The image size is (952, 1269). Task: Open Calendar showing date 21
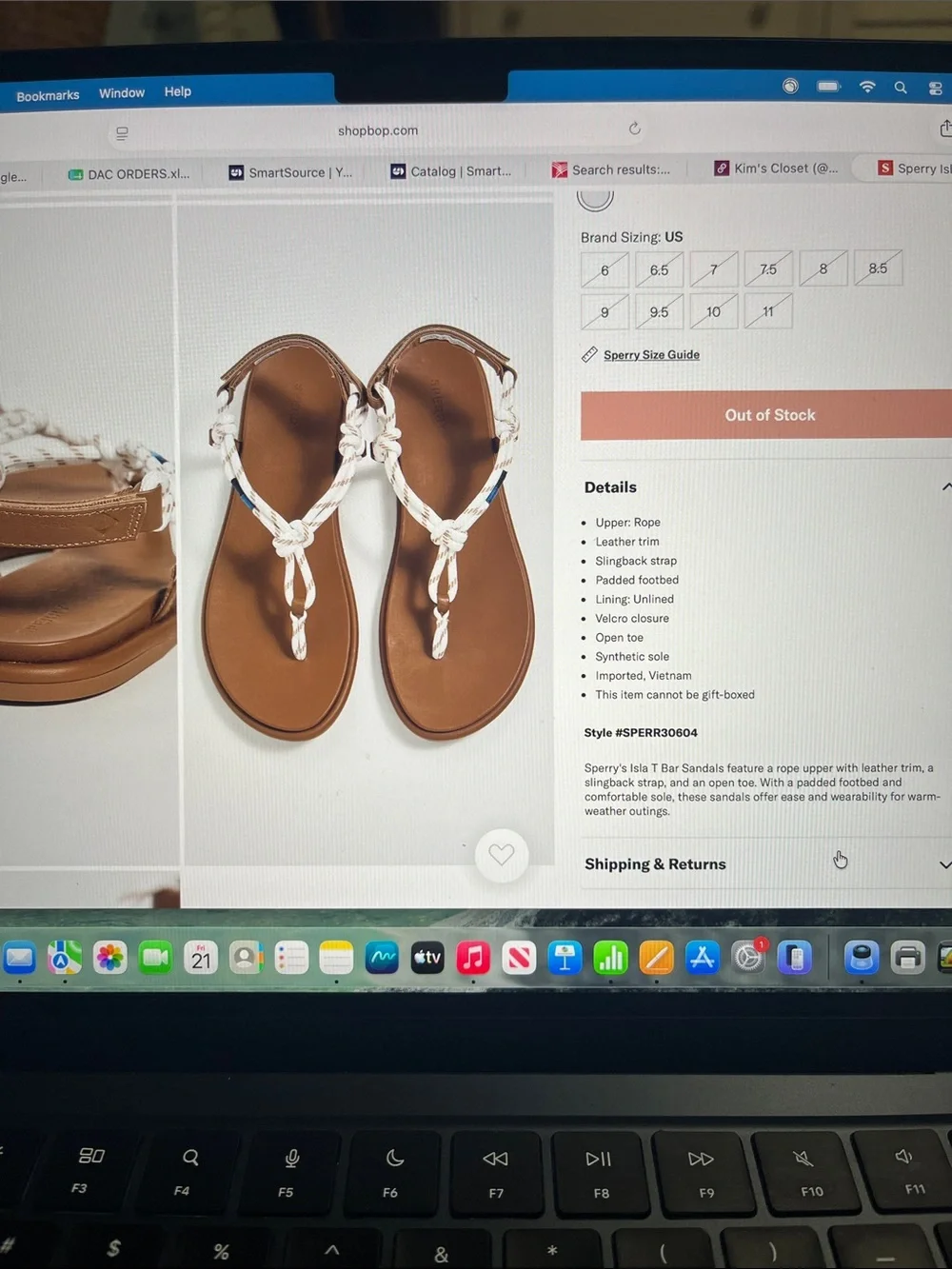[201, 958]
